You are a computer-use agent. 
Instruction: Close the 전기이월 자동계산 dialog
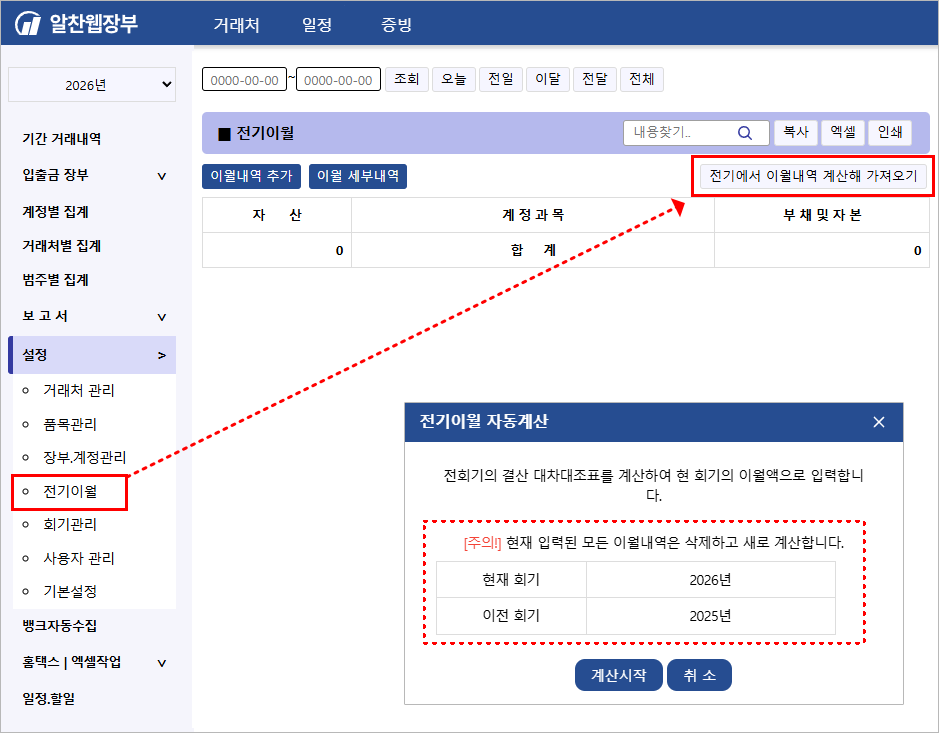coord(879,422)
